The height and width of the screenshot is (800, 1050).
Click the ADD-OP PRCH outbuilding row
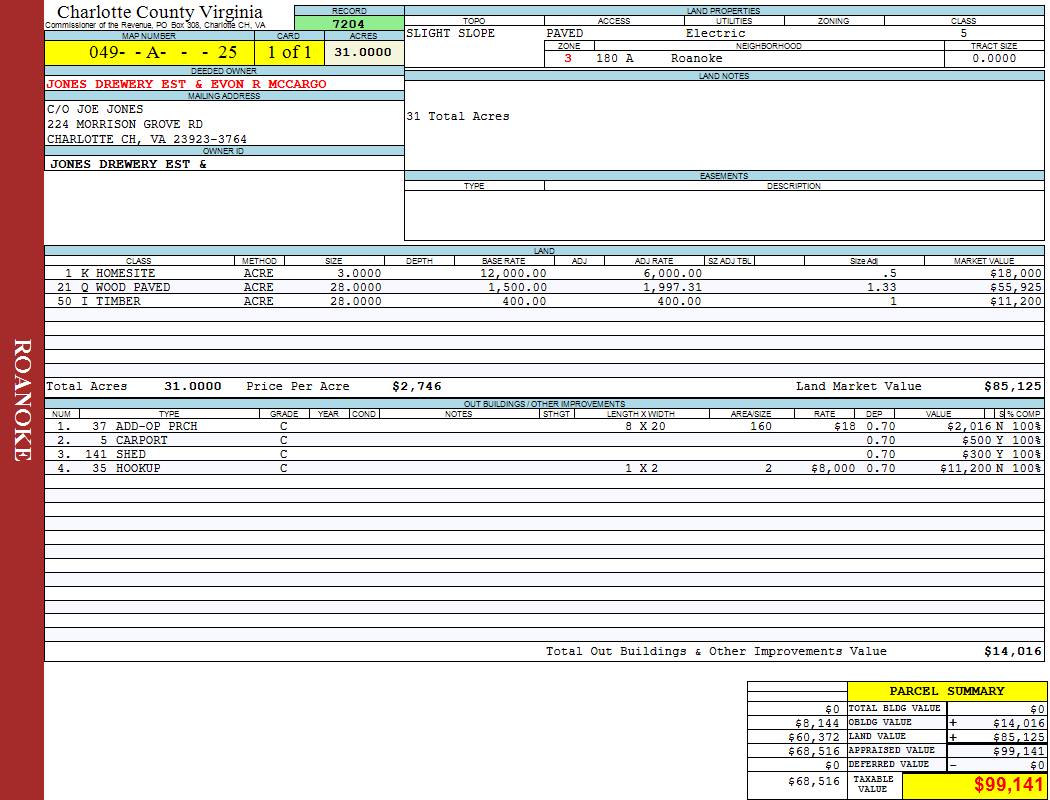click(x=144, y=426)
